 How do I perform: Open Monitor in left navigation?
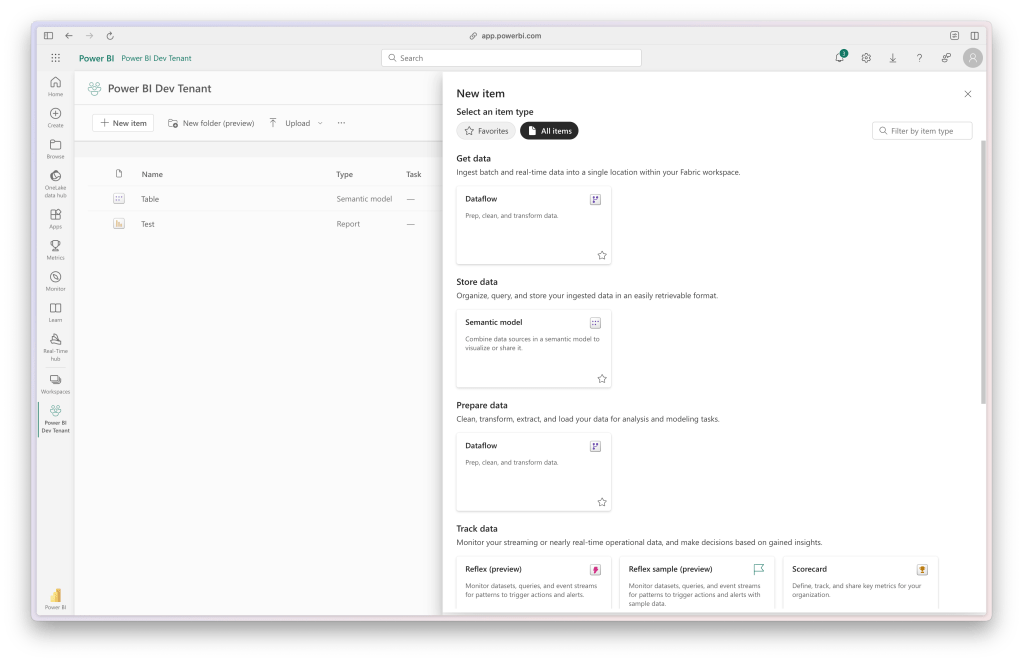click(x=55, y=280)
